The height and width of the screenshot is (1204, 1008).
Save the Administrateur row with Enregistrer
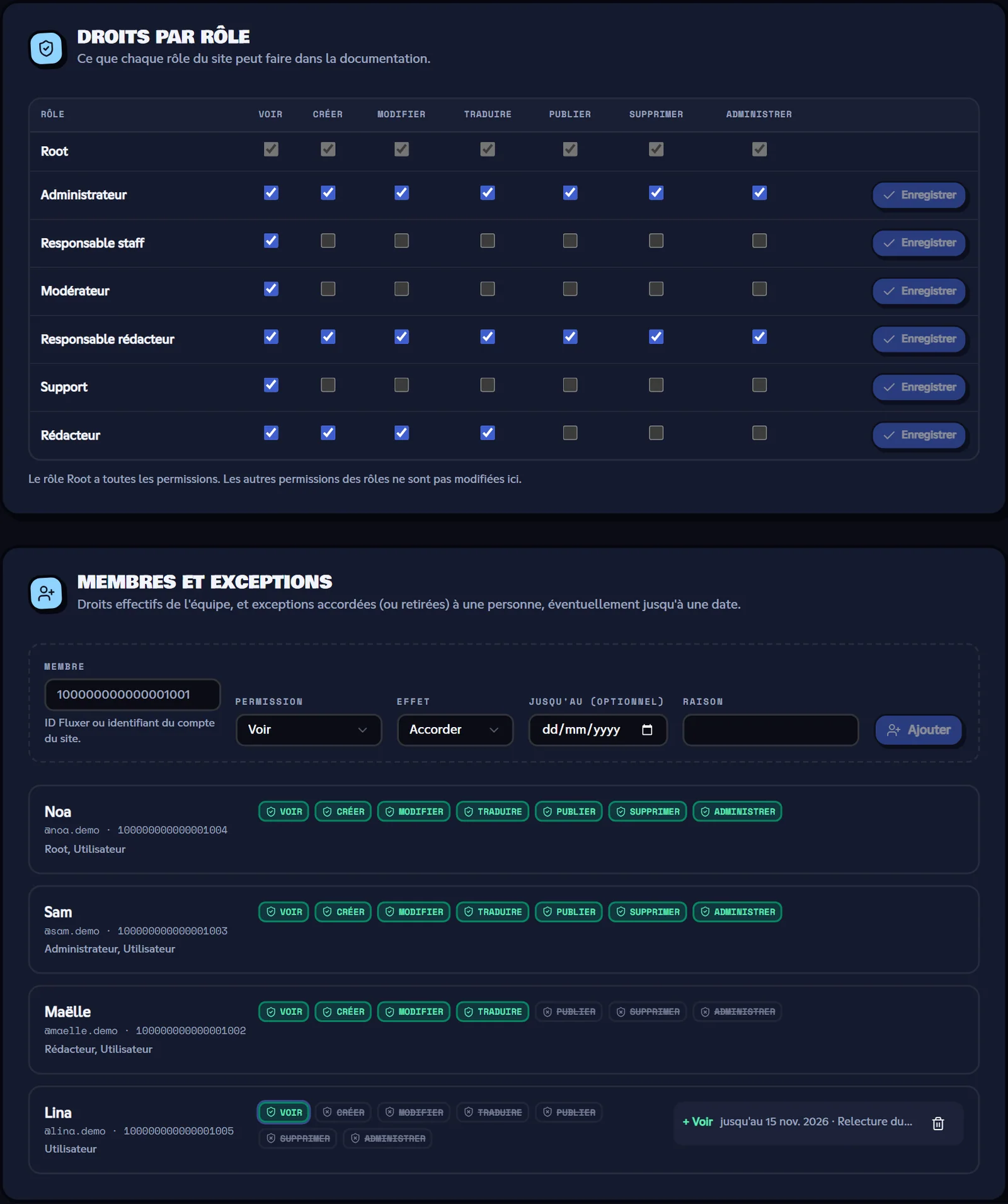[919, 195]
